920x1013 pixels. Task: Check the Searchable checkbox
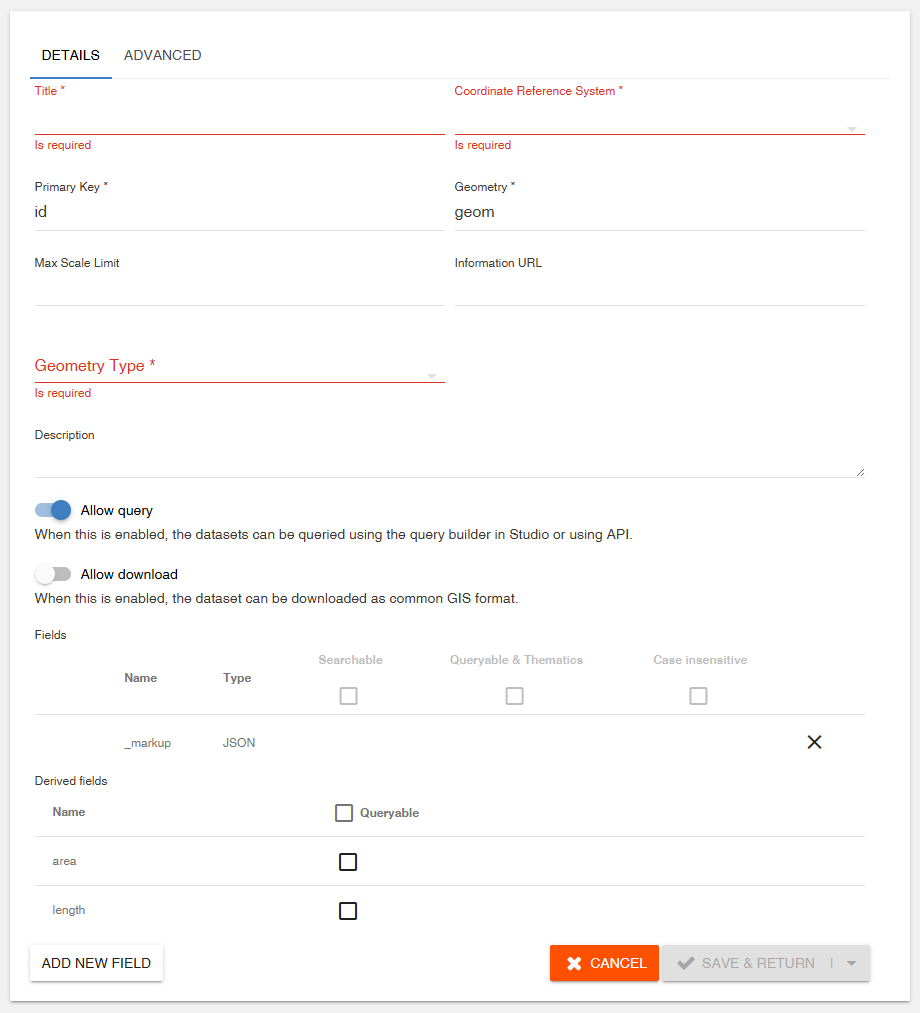point(348,695)
